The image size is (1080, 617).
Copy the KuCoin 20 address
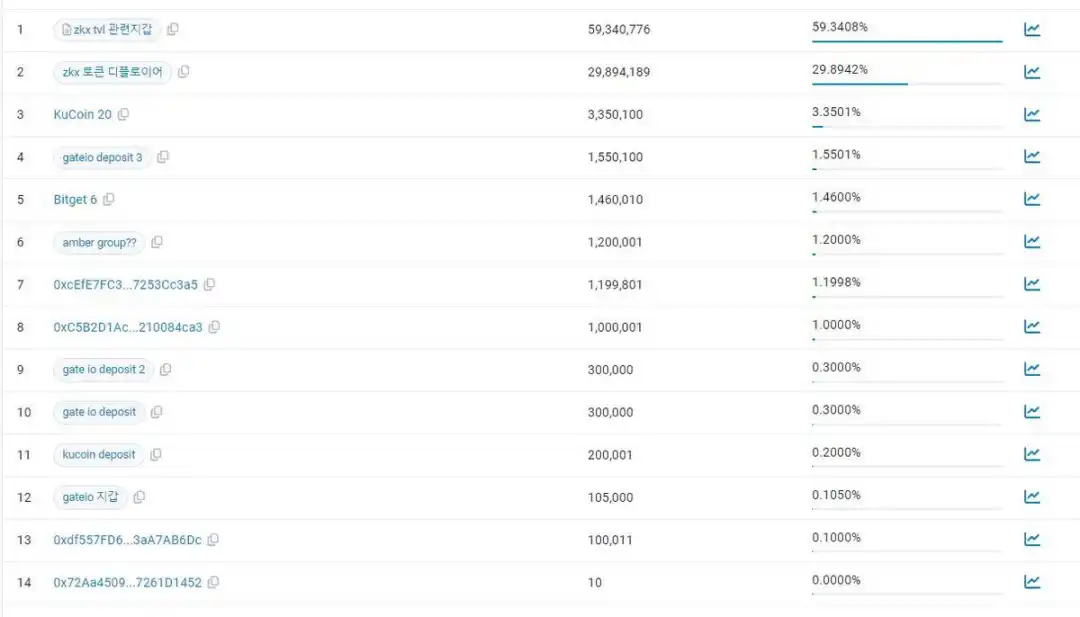123,115
